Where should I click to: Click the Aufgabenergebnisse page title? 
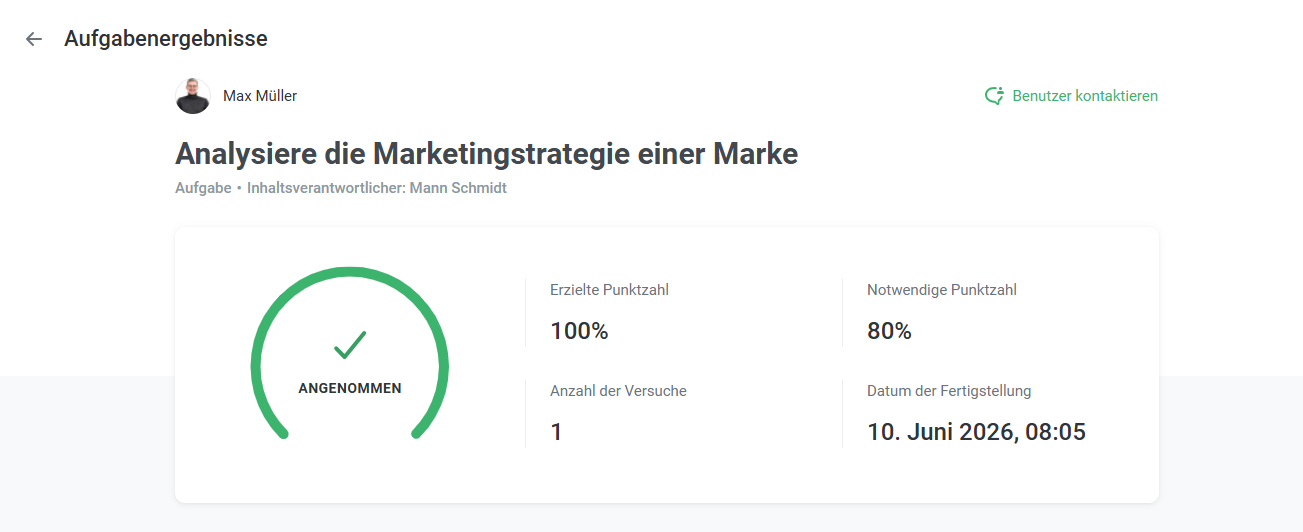tap(166, 39)
